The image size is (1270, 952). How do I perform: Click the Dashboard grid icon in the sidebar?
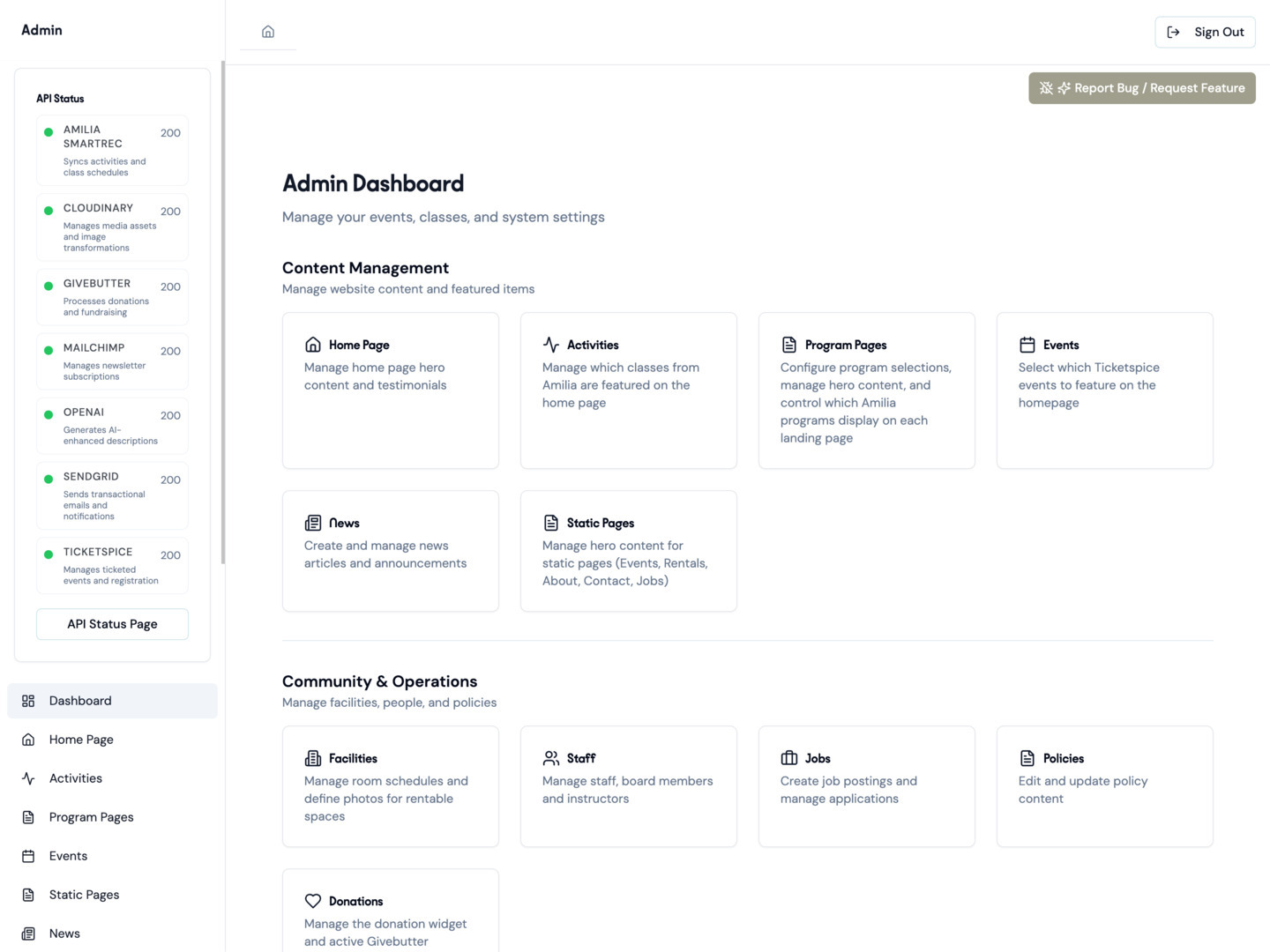click(28, 701)
